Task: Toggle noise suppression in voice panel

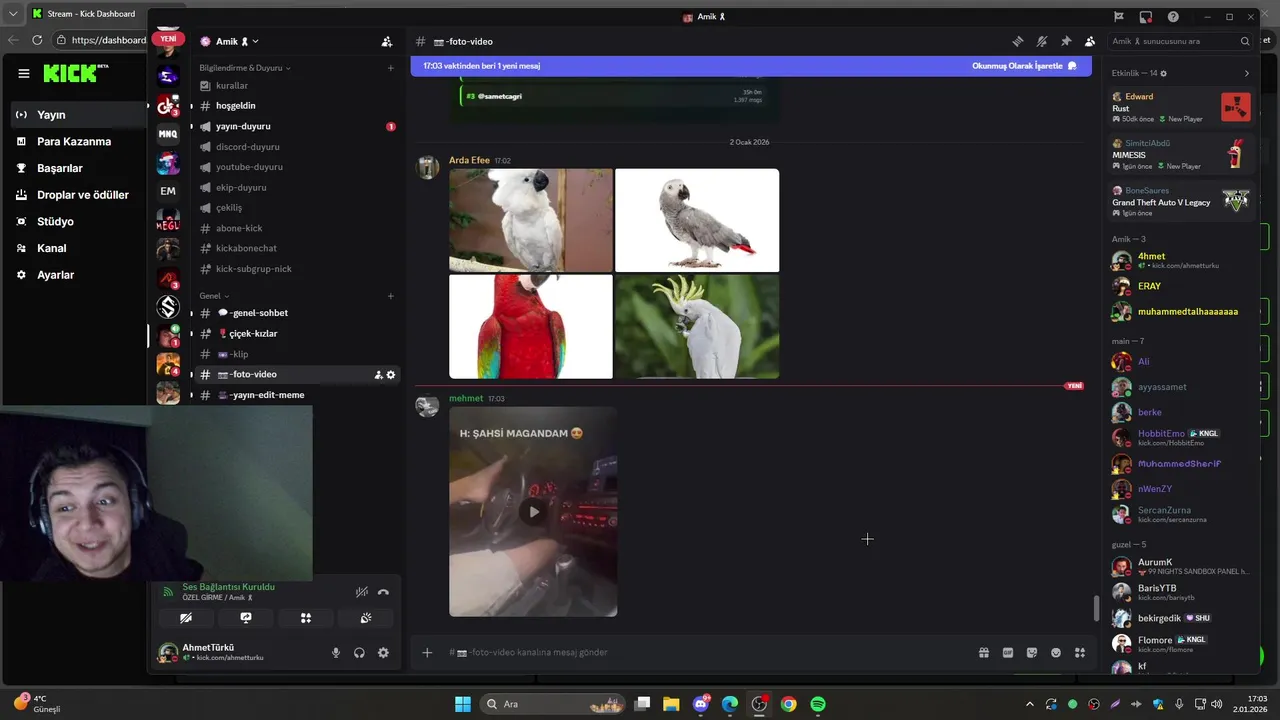Action: tap(362, 592)
